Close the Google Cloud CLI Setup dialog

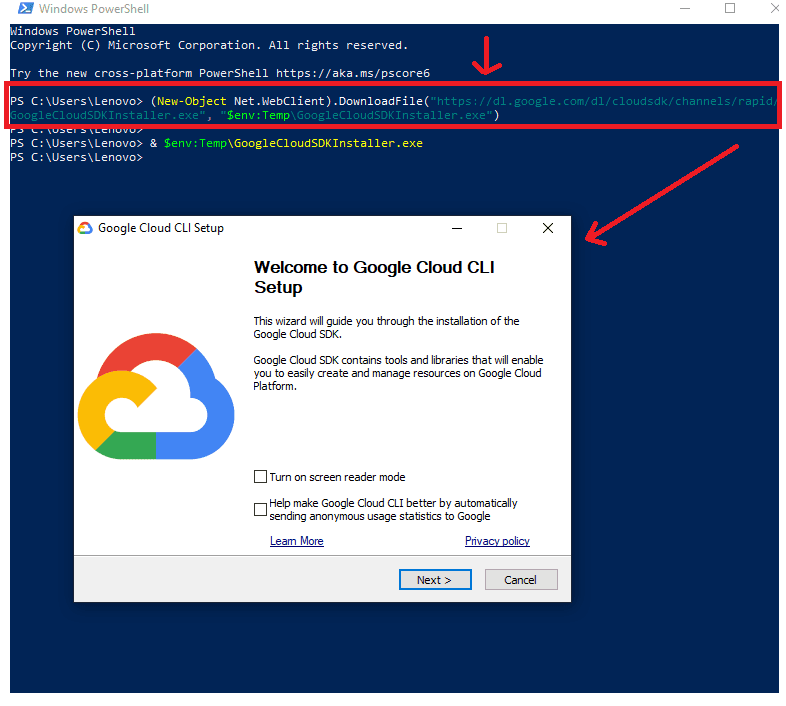coord(547,228)
